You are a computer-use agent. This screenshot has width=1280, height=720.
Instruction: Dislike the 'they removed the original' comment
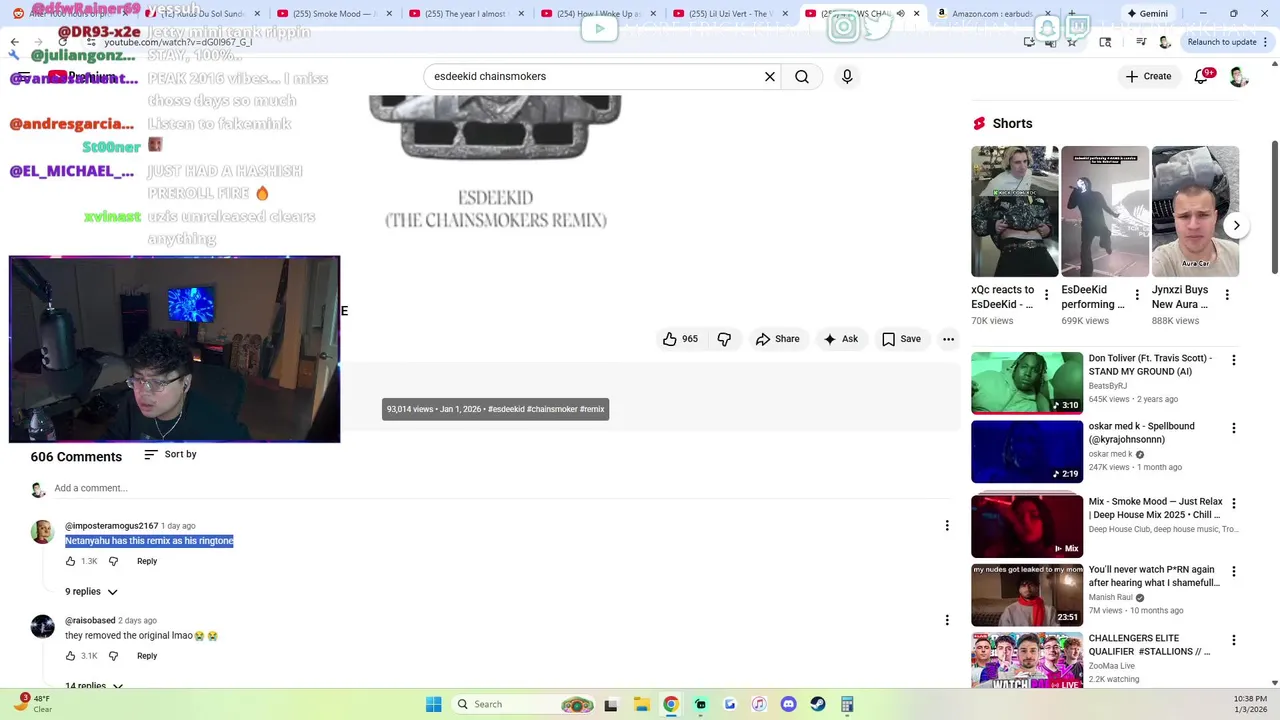click(113, 656)
